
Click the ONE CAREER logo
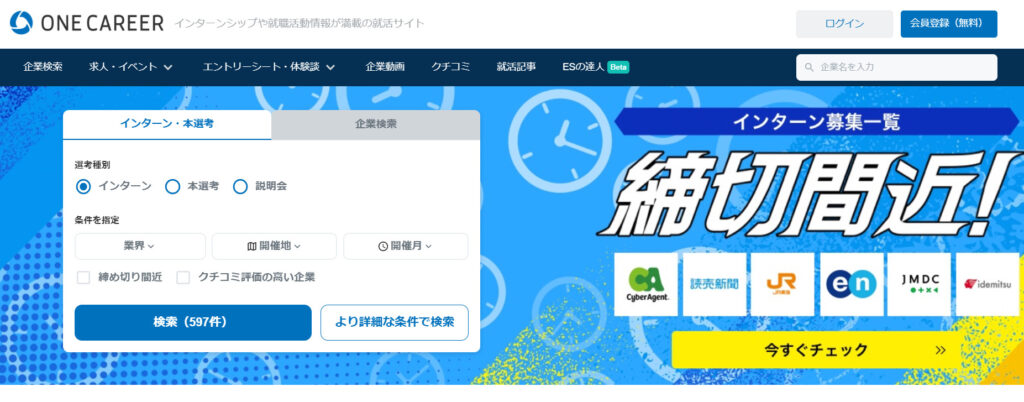(x=87, y=23)
